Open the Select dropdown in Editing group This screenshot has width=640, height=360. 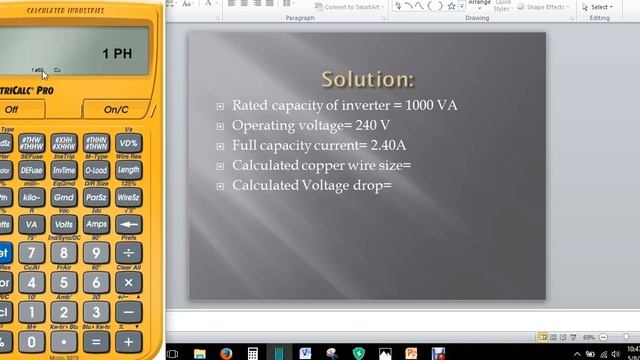[598, 7]
